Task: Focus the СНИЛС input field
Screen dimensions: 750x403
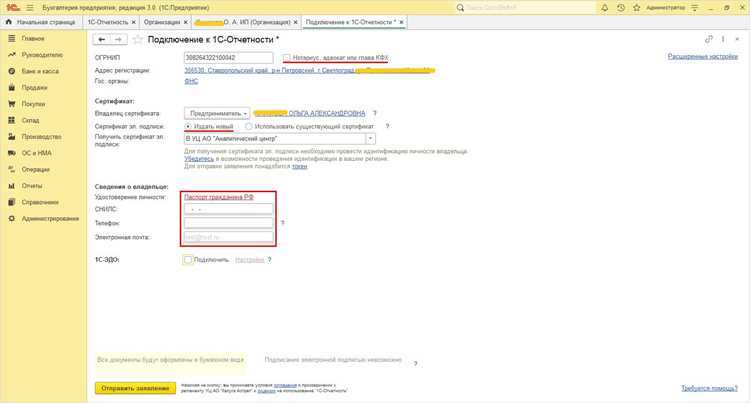Action: pos(229,209)
